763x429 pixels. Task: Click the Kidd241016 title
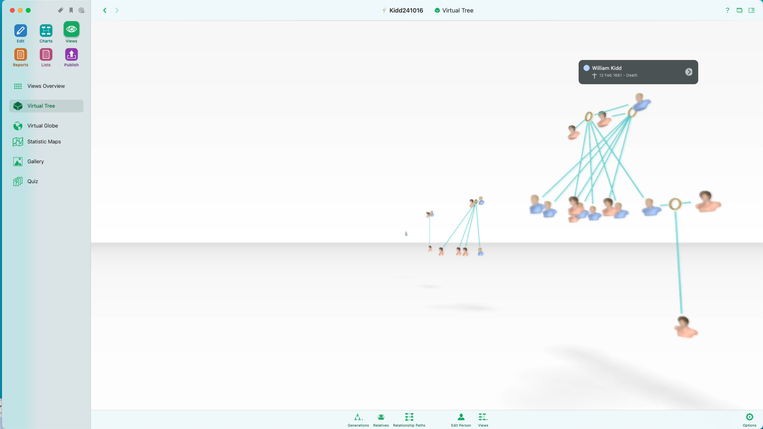tap(406, 10)
